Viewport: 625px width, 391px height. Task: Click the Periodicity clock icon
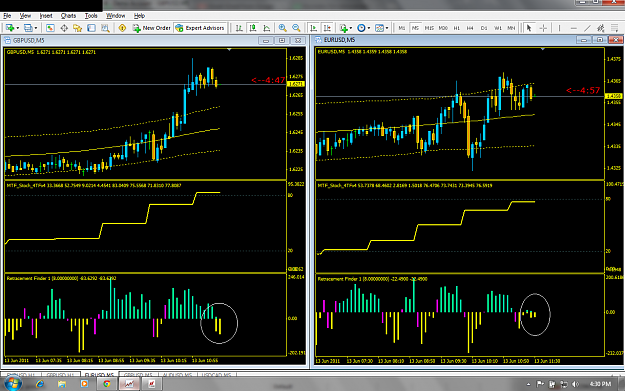pyautogui.click(x=361, y=28)
